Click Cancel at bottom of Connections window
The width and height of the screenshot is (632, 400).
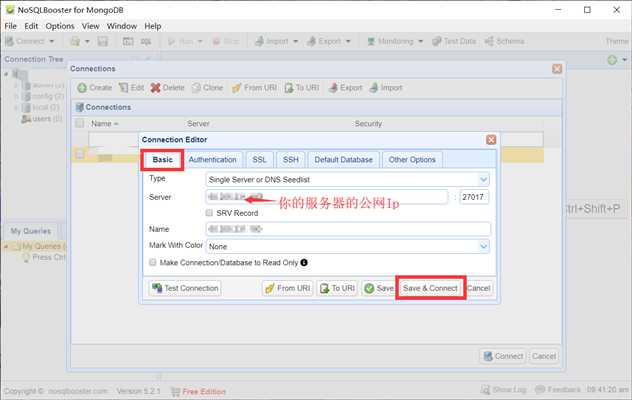[x=544, y=356]
